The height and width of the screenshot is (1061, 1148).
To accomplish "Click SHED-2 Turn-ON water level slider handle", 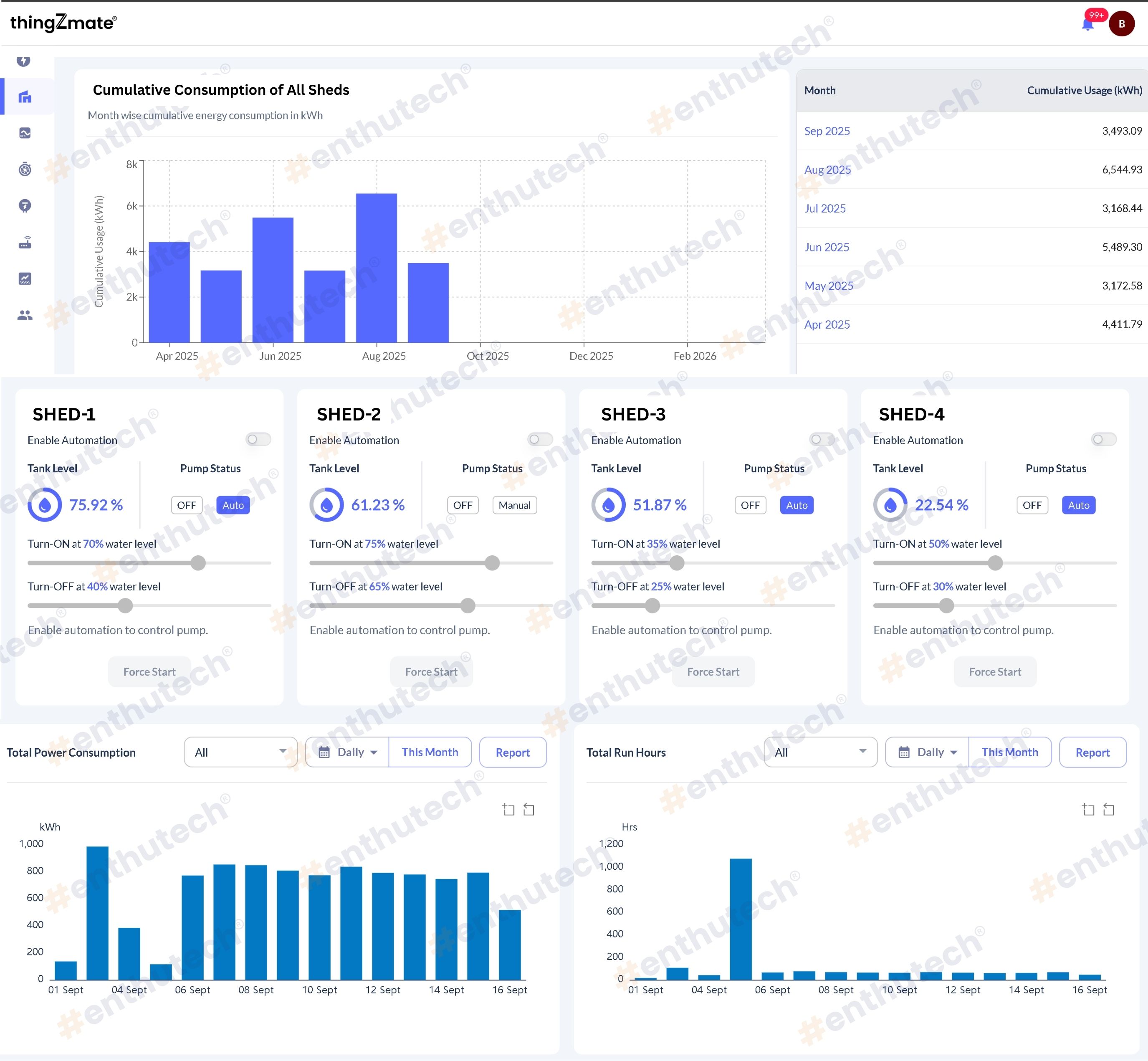I will tap(492, 563).
